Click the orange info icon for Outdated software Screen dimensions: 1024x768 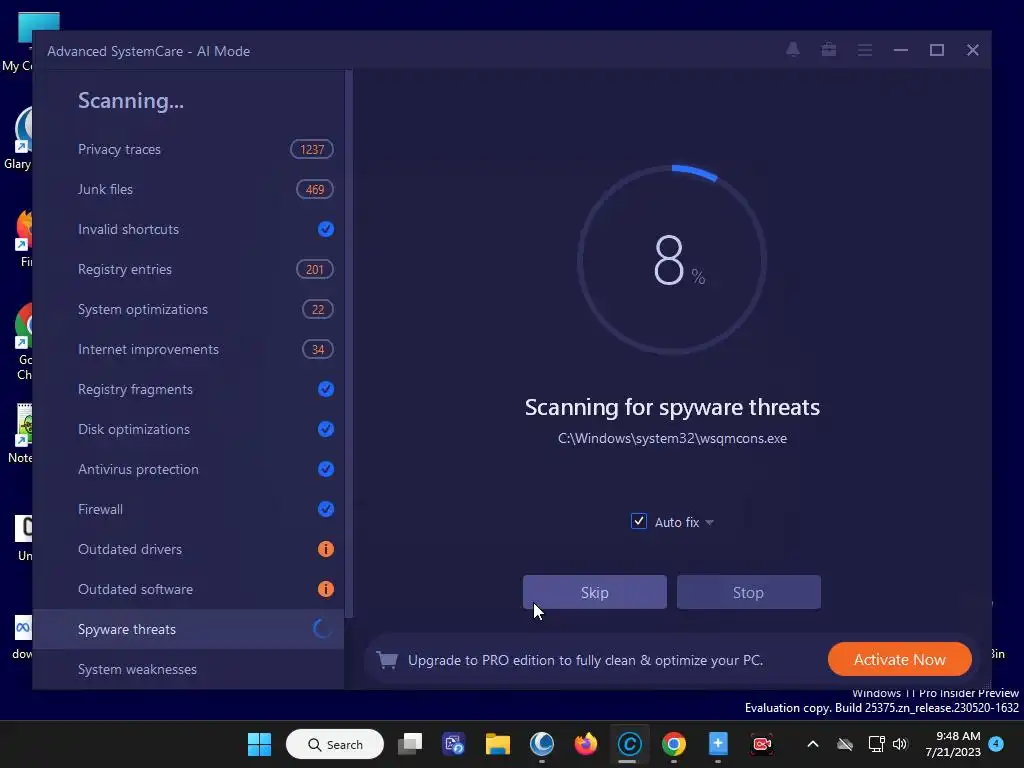click(x=325, y=589)
